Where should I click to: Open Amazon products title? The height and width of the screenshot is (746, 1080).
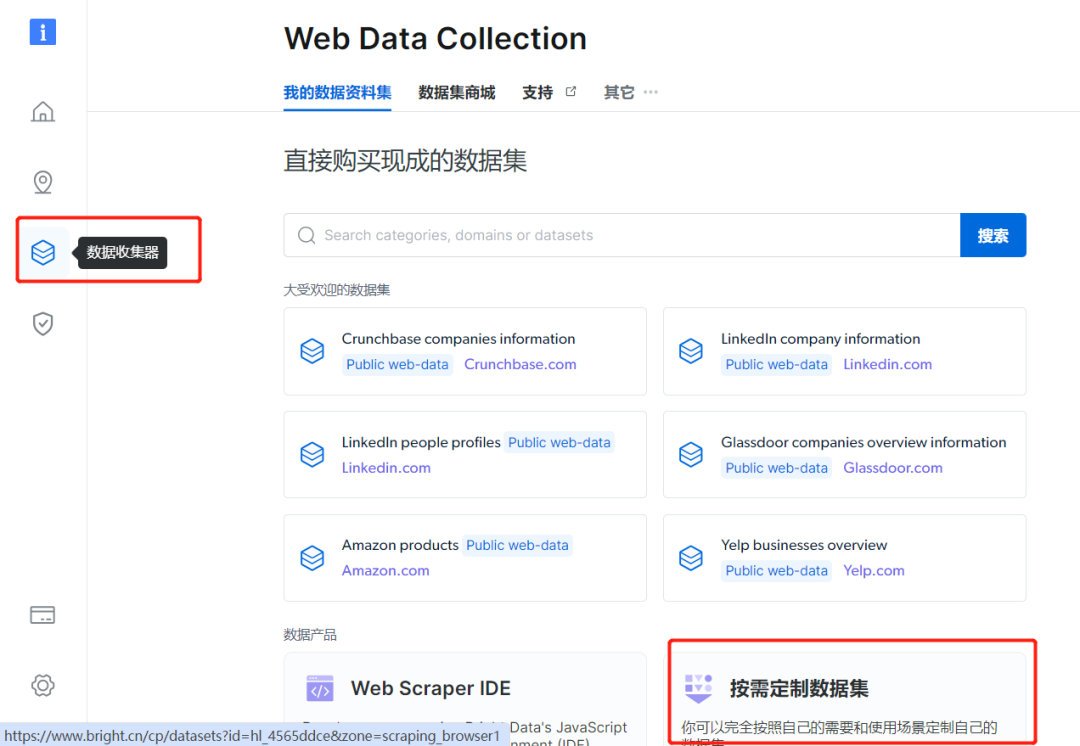[400, 546]
